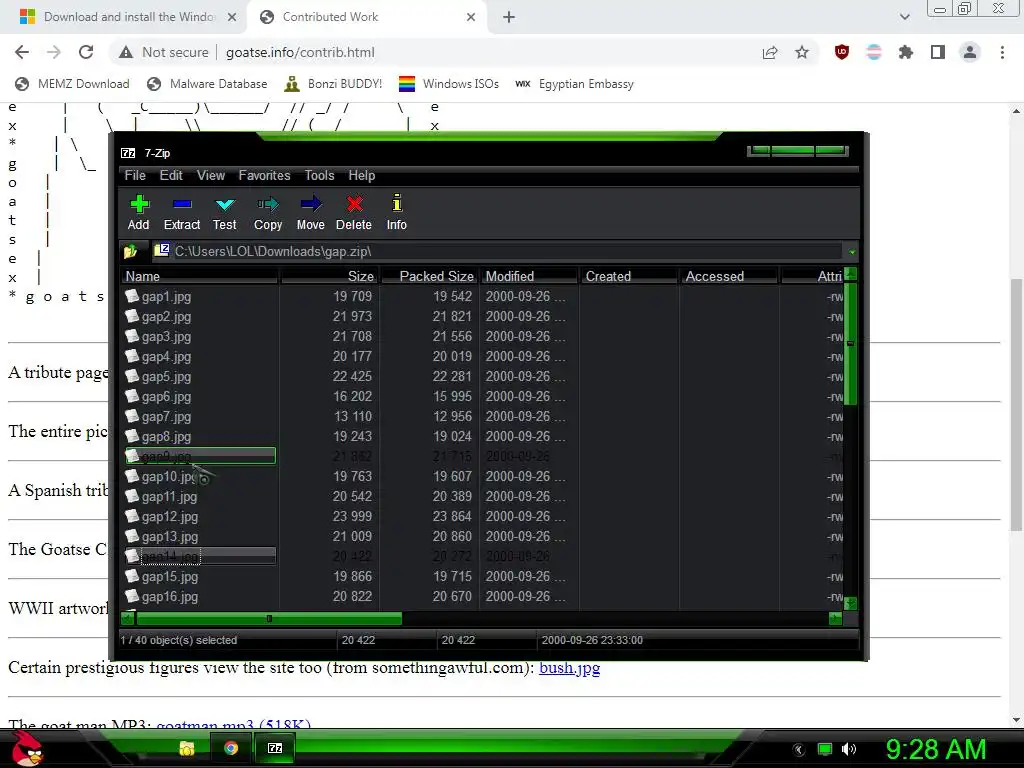
Task: Select file gap10.jpg
Action: (170, 477)
